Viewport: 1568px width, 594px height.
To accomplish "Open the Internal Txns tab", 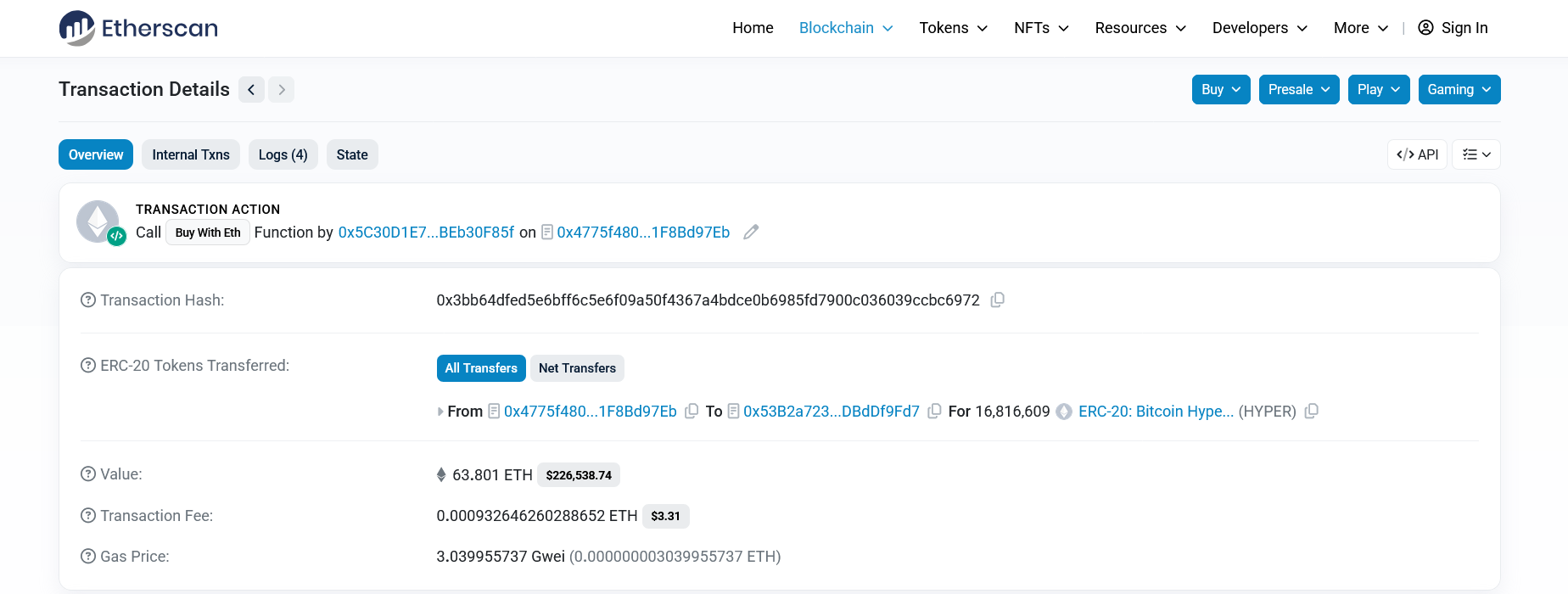I will (x=191, y=154).
